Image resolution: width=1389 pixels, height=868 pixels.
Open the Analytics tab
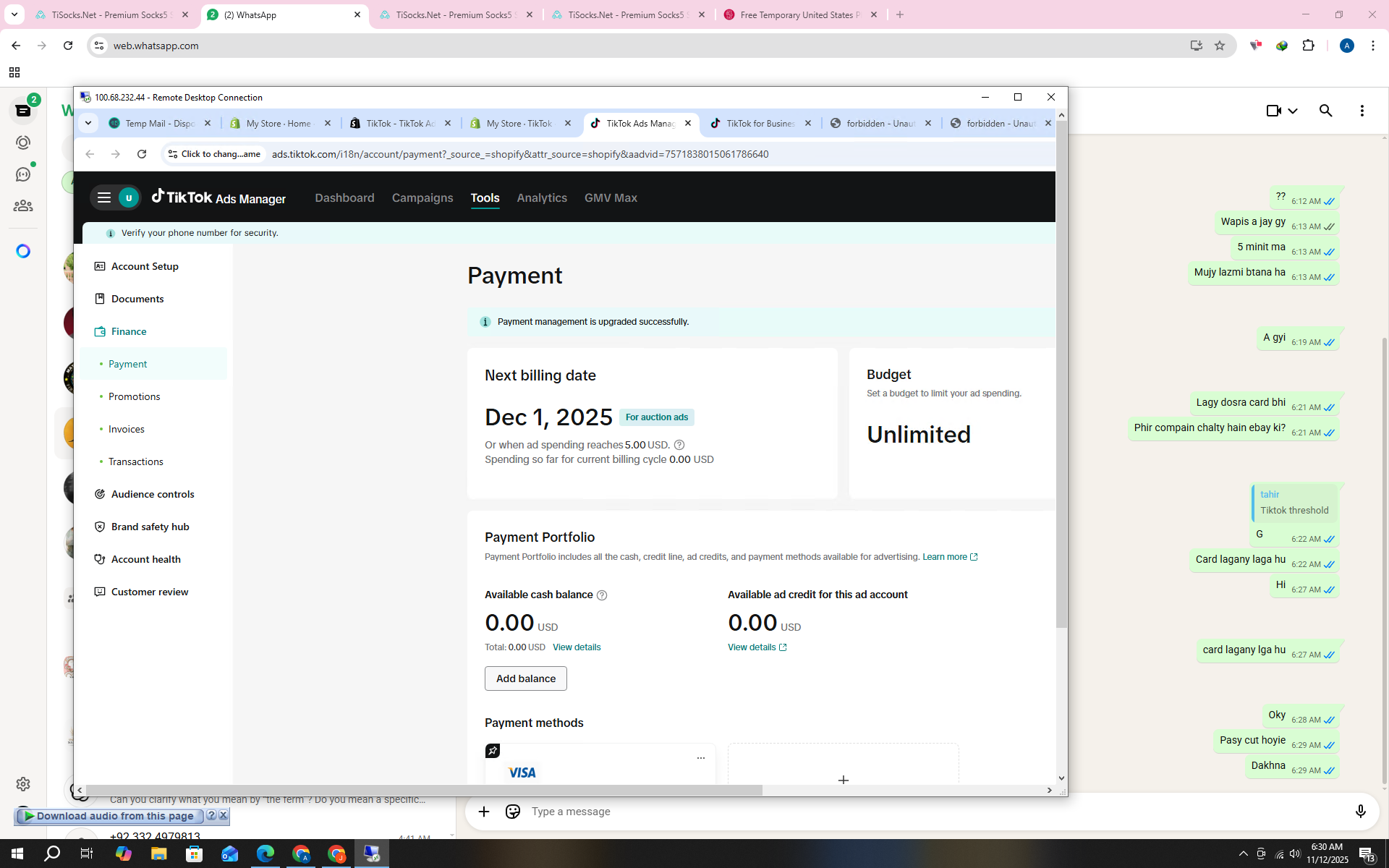point(542,197)
